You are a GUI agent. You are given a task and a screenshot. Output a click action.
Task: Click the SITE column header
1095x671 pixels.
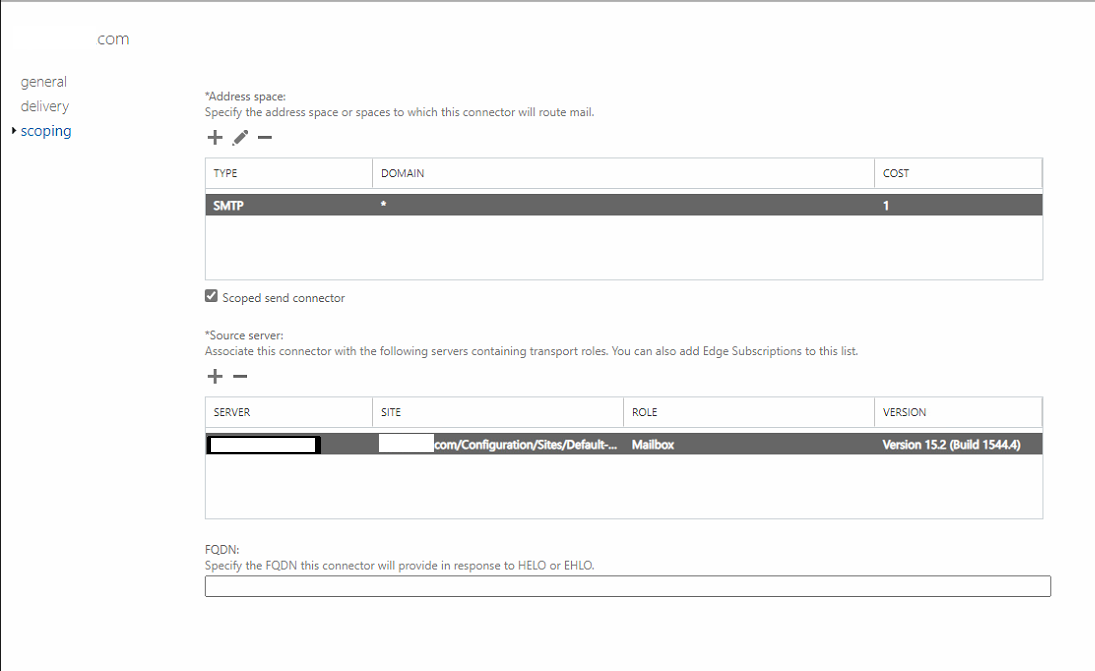(x=390, y=411)
